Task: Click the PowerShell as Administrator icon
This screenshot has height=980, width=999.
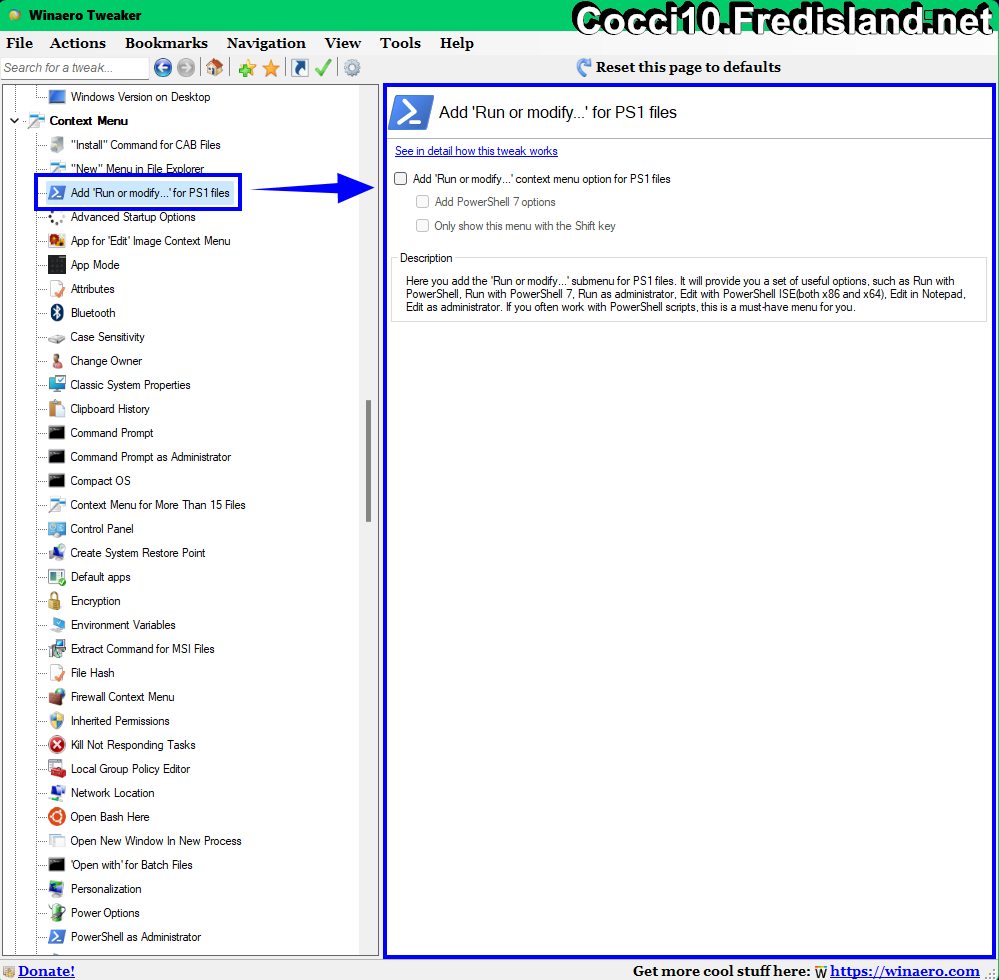Action: click(x=57, y=937)
